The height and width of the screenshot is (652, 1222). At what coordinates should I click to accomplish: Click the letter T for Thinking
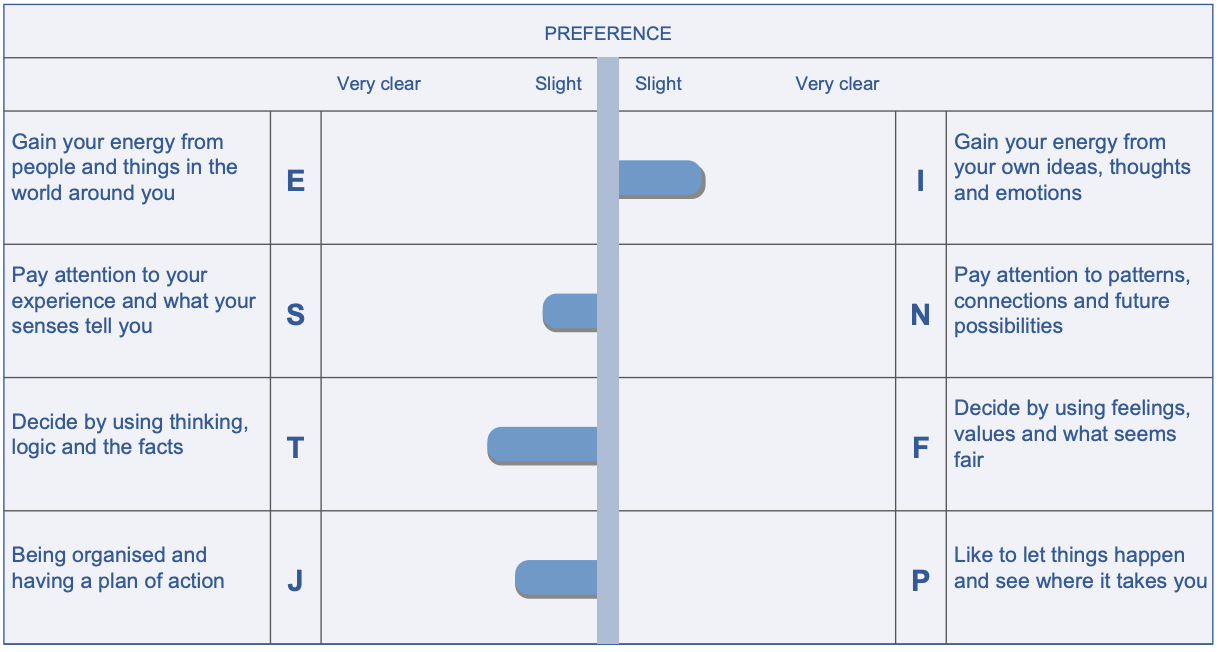(295, 448)
